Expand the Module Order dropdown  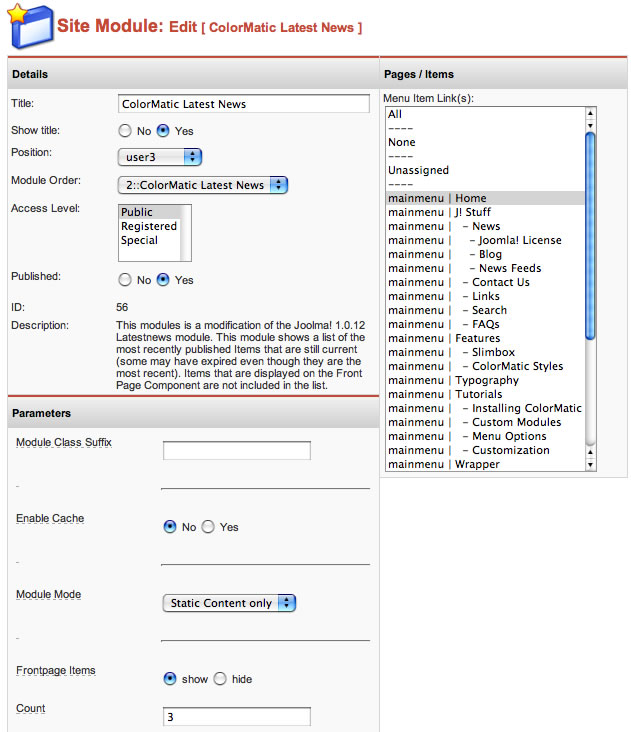[x=202, y=185]
